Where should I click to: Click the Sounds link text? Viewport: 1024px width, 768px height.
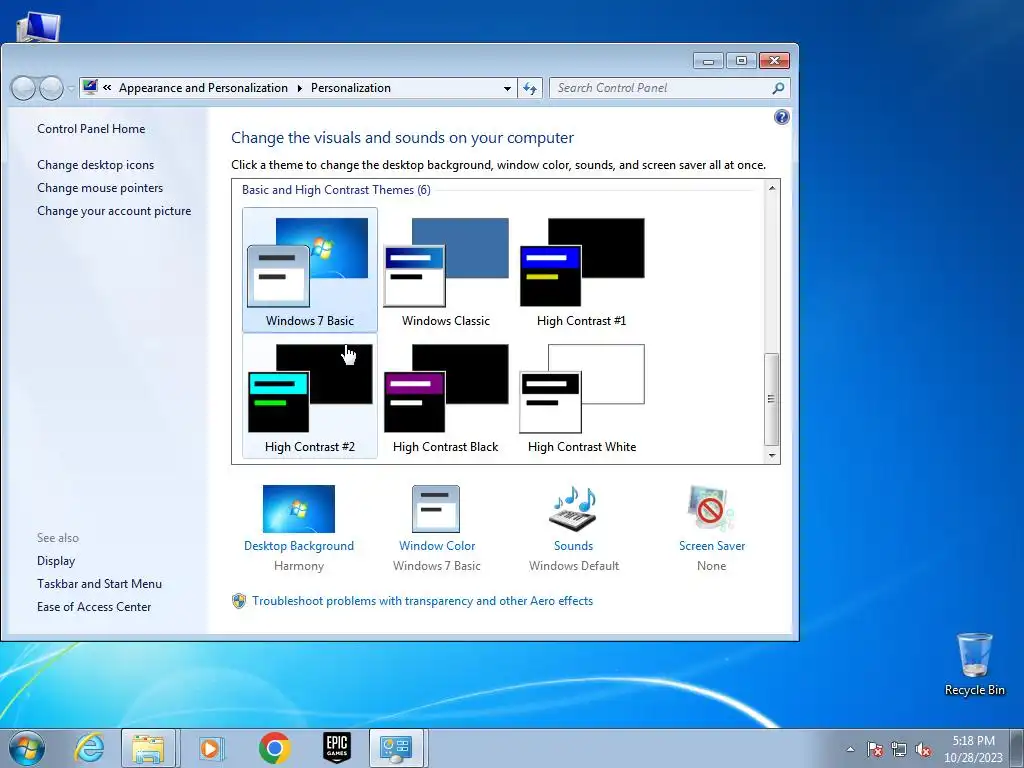pos(573,546)
